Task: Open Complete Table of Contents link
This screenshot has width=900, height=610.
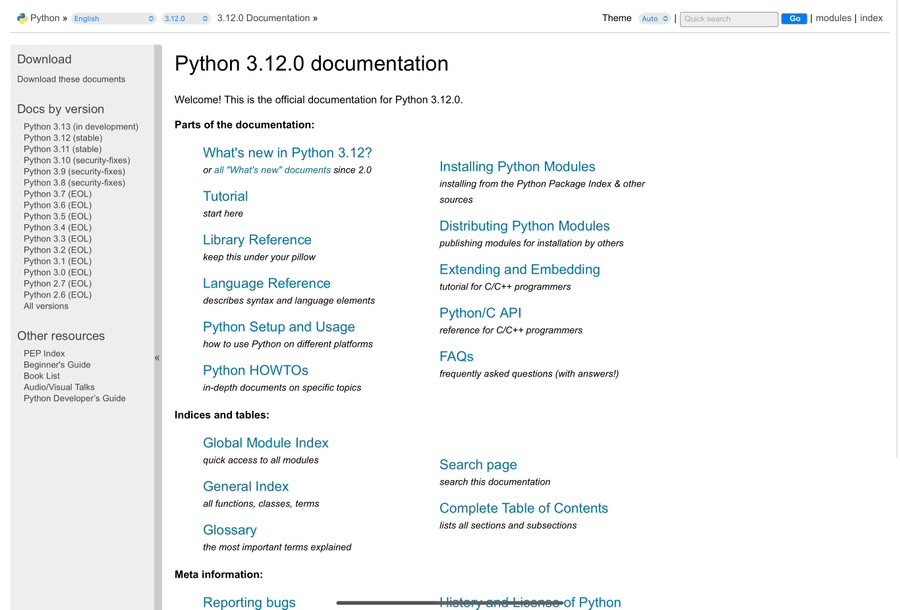Action: point(523,508)
